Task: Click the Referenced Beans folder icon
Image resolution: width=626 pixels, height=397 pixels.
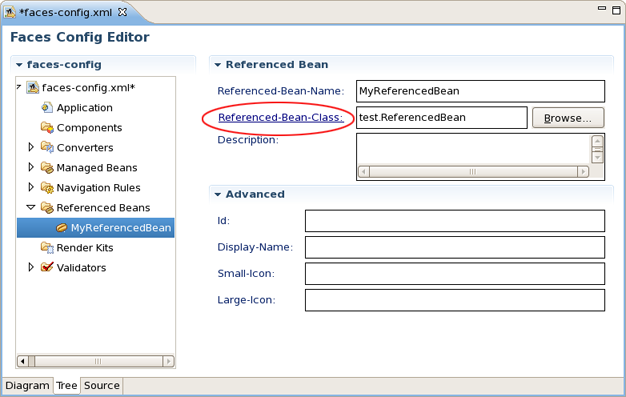Action: tap(47, 208)
